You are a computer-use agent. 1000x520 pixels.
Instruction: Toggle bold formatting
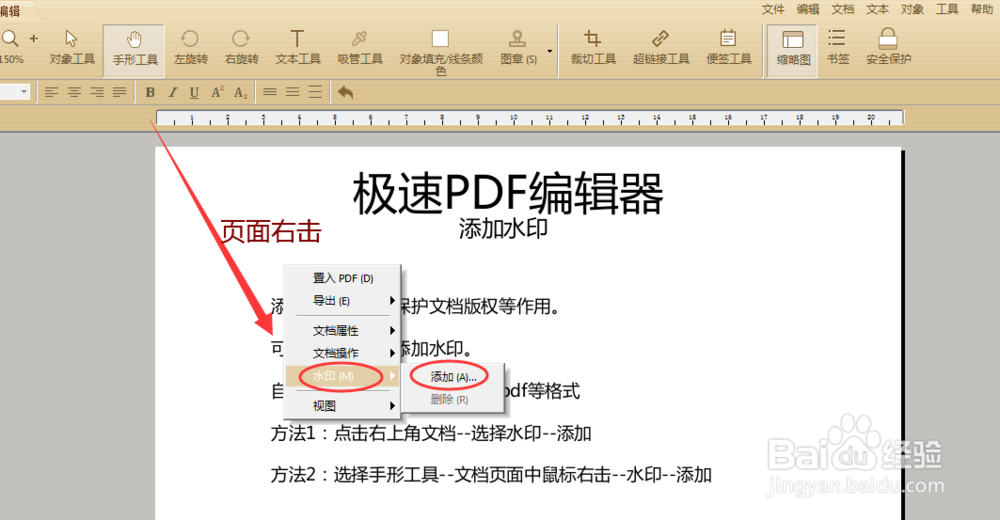[150, 93]
